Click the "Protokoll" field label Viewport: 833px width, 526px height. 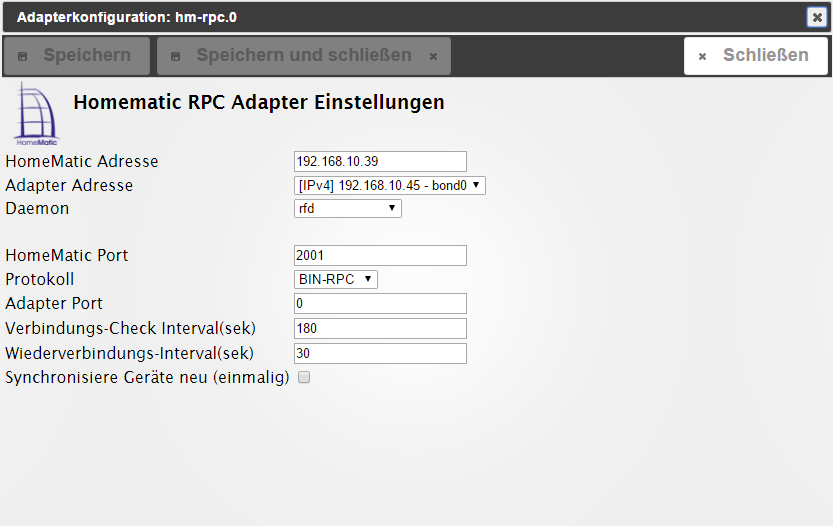click(x=40, y=279)
